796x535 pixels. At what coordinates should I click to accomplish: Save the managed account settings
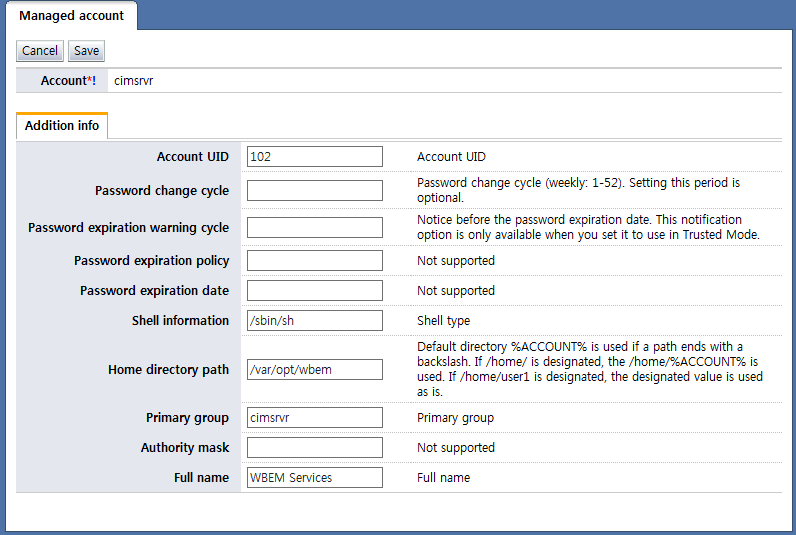coord(86,51)
